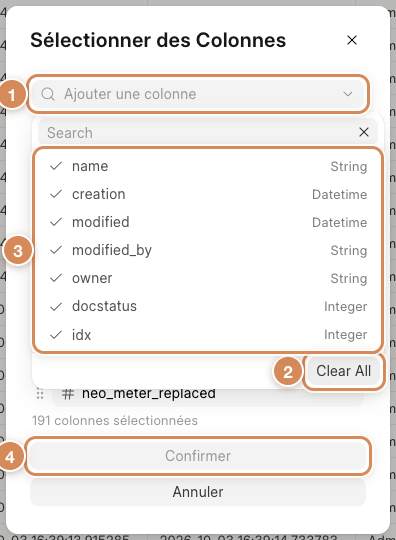396x540 pixels.
Task: Grab the drag handle beside neo_meter_replaced
Action: (40, 394)
